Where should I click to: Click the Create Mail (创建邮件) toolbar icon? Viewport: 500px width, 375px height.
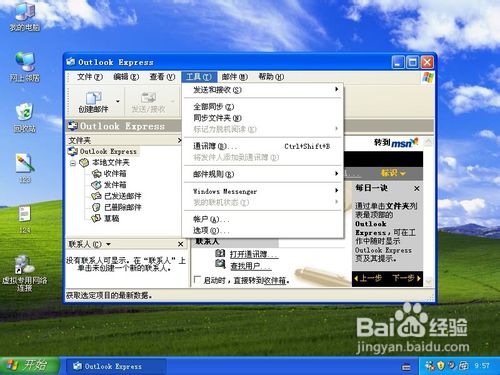coord(93,102)
